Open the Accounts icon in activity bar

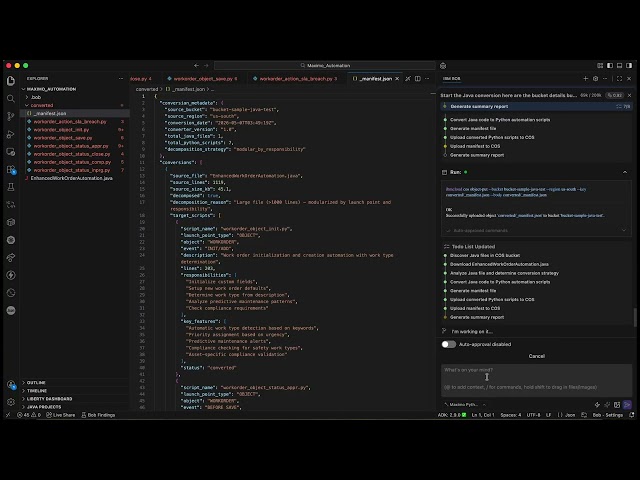coord(11,384)
